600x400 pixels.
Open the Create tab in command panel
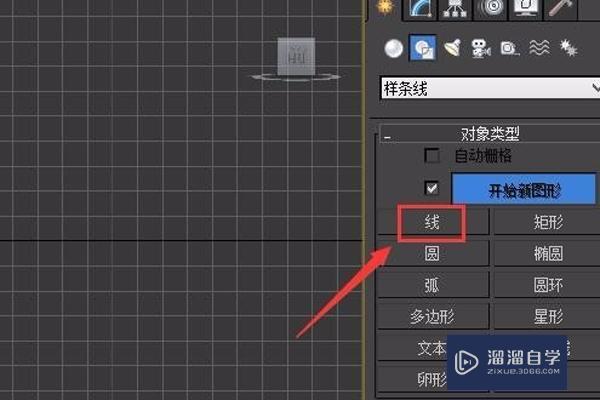pos(385,8)
